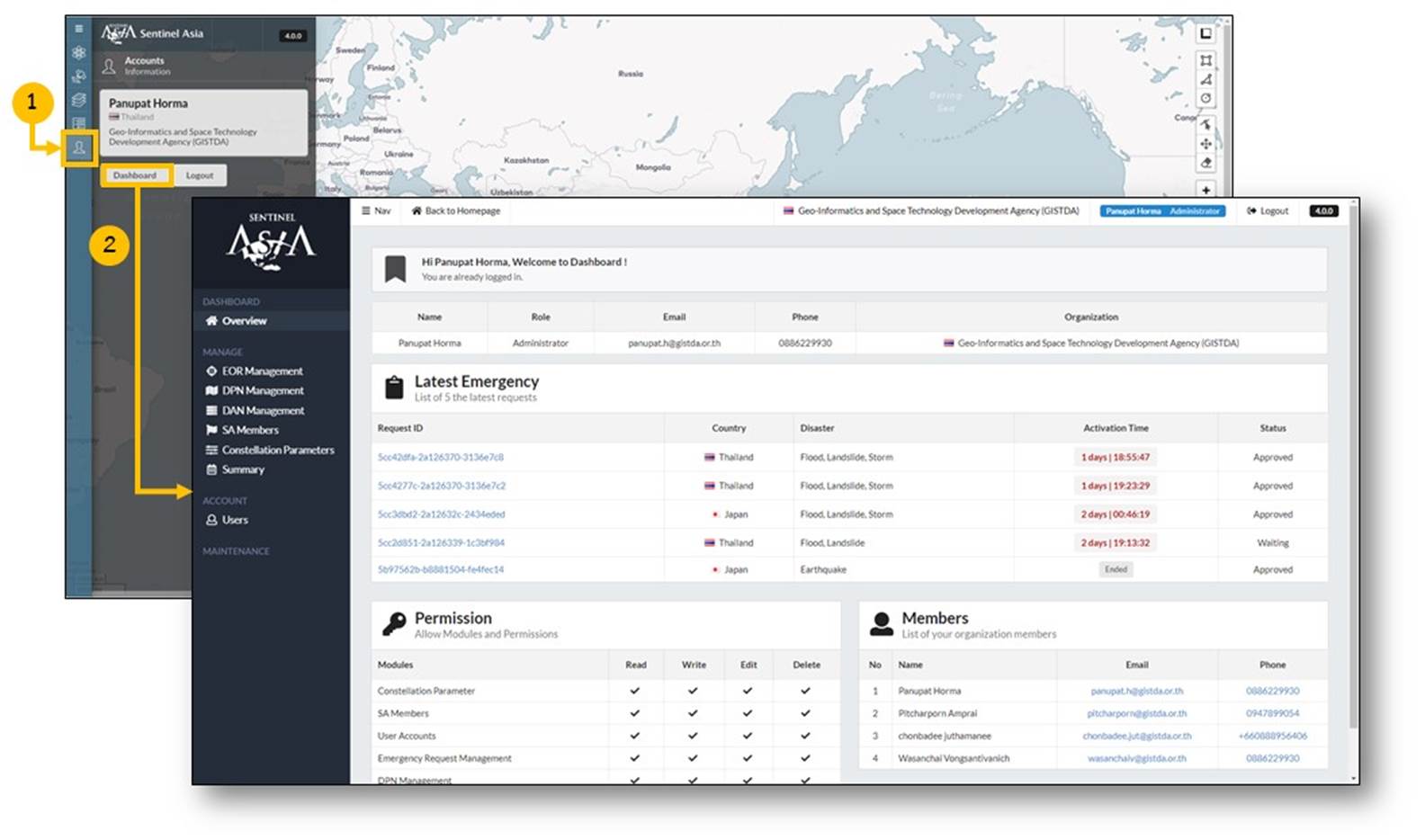Click Back to Homepage in top bar
The height and width of the screenshot is (840, 1425).
456,210
